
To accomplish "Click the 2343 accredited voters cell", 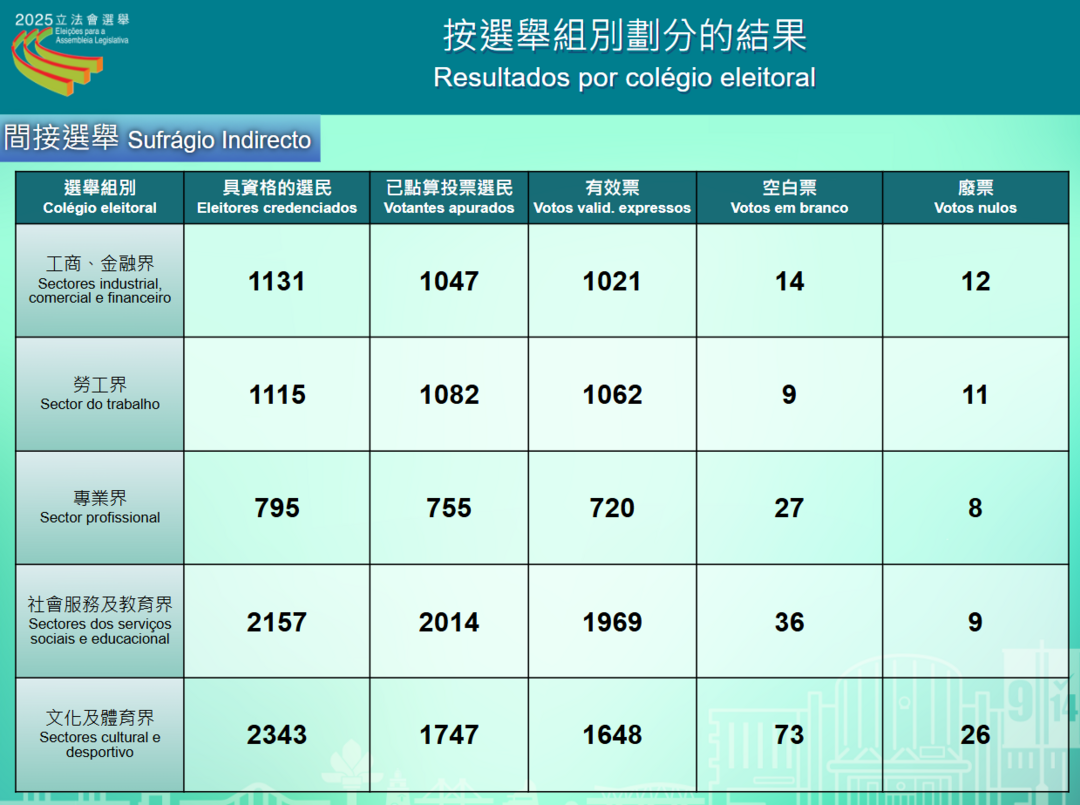I will pos(277,735).
